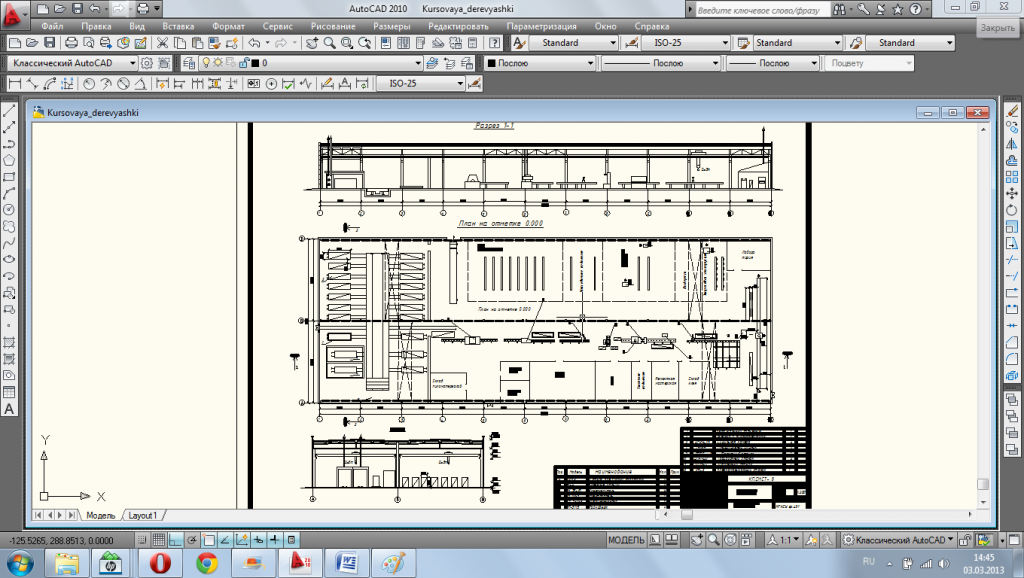Activate the Rotate tool
The image size is (1024, 578).
click(x=1012, y=210)
